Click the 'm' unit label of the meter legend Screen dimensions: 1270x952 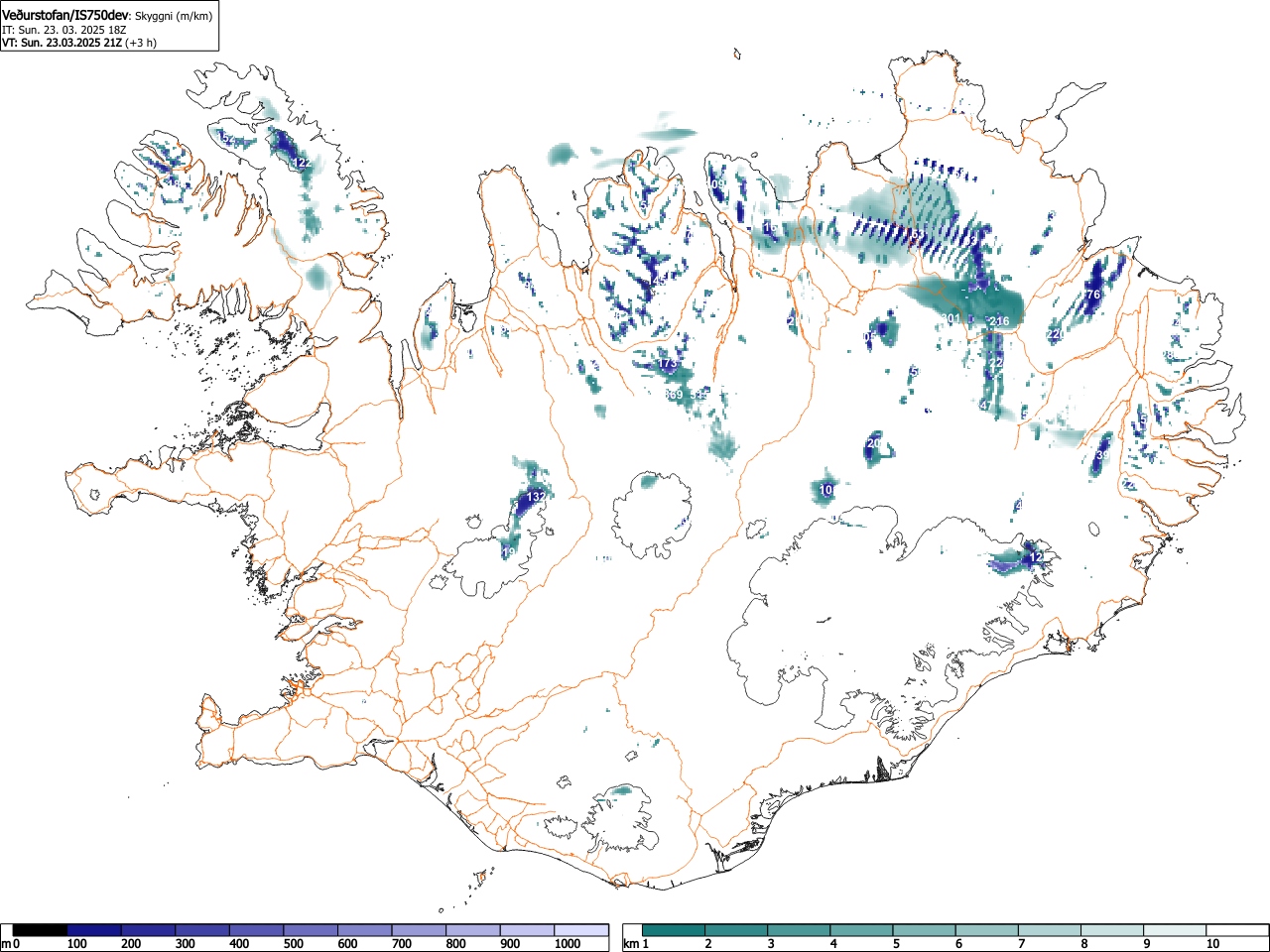[x=7, y=944]
